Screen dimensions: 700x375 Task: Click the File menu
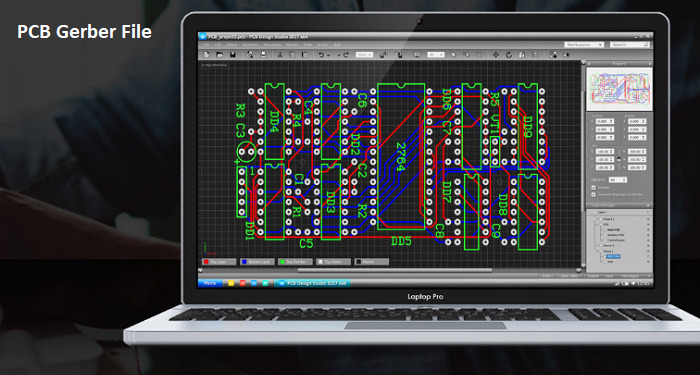pyautogui.click(x=207, y=45)
